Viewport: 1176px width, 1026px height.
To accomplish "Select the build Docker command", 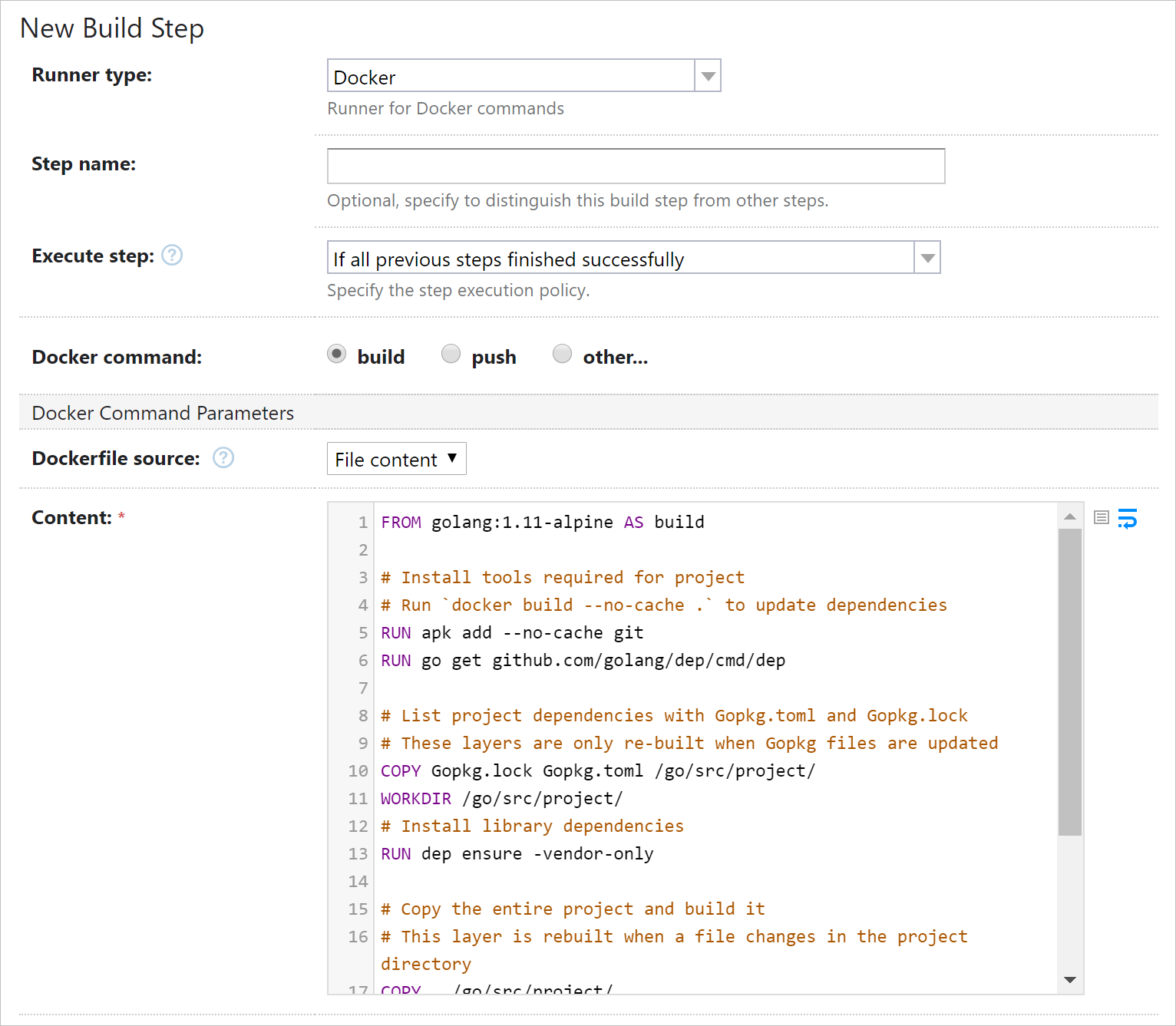I will click(336, 354).
